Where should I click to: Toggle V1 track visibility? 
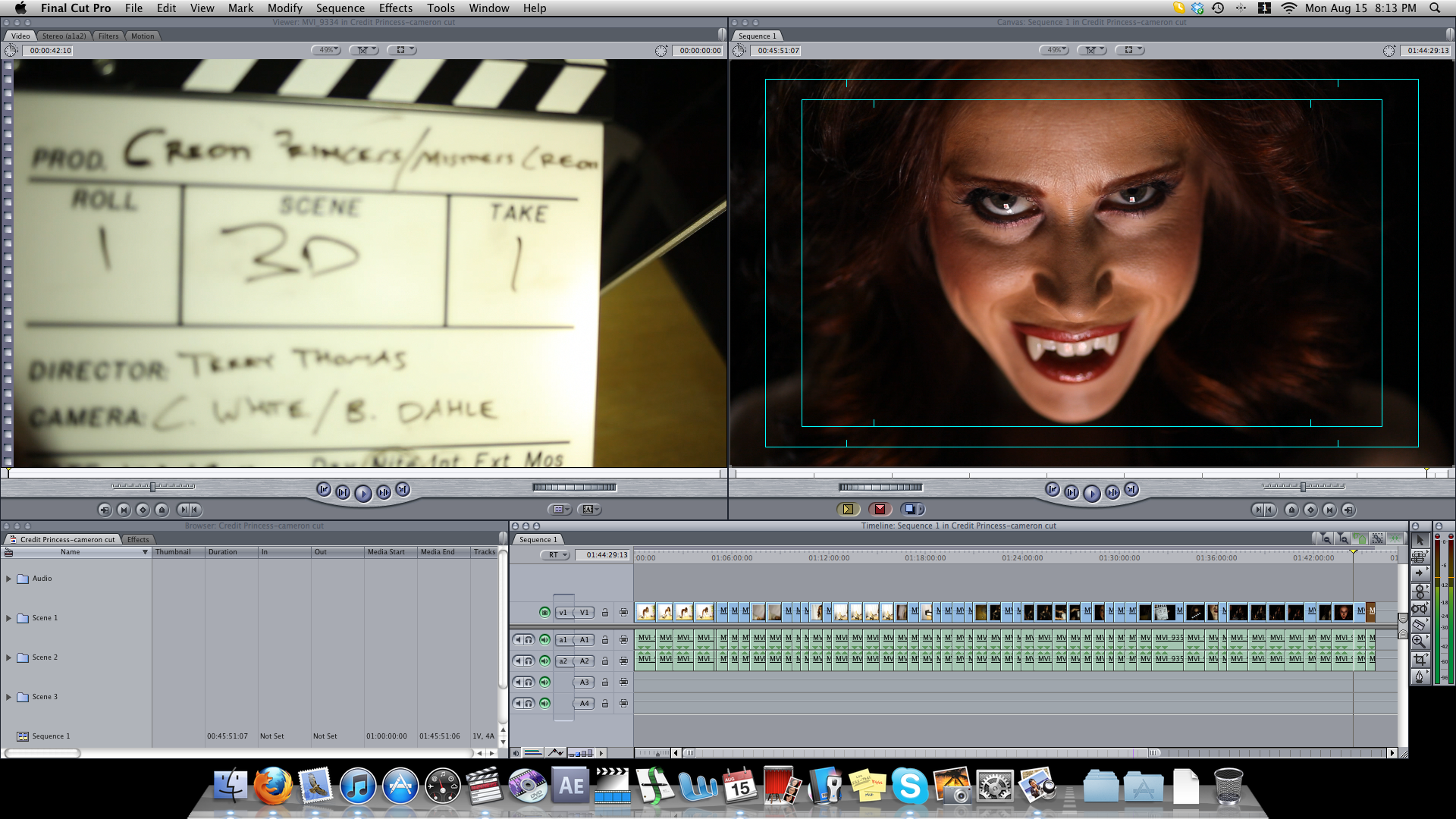[x=544, y=612]
